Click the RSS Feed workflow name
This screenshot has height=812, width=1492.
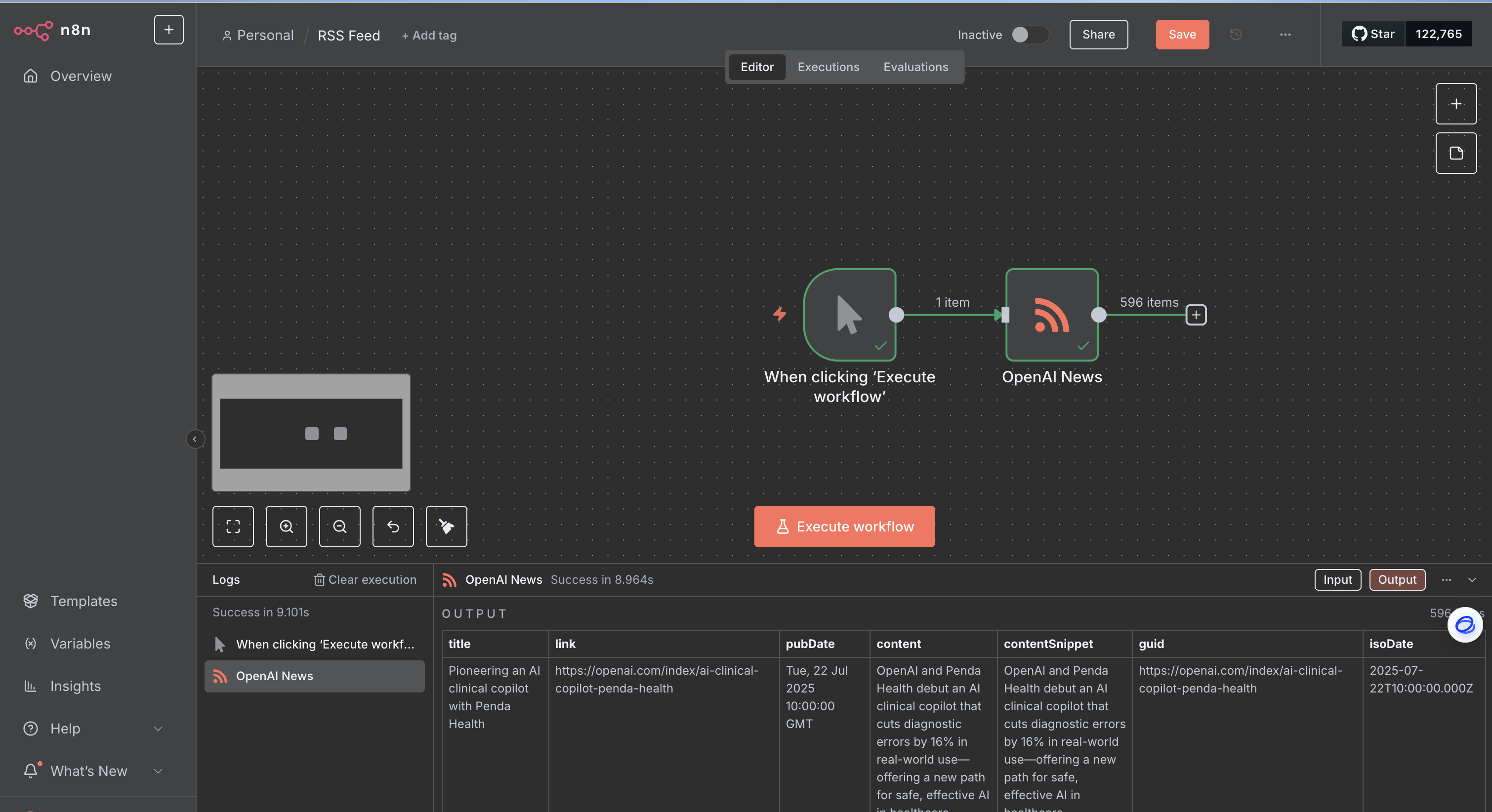349,36
